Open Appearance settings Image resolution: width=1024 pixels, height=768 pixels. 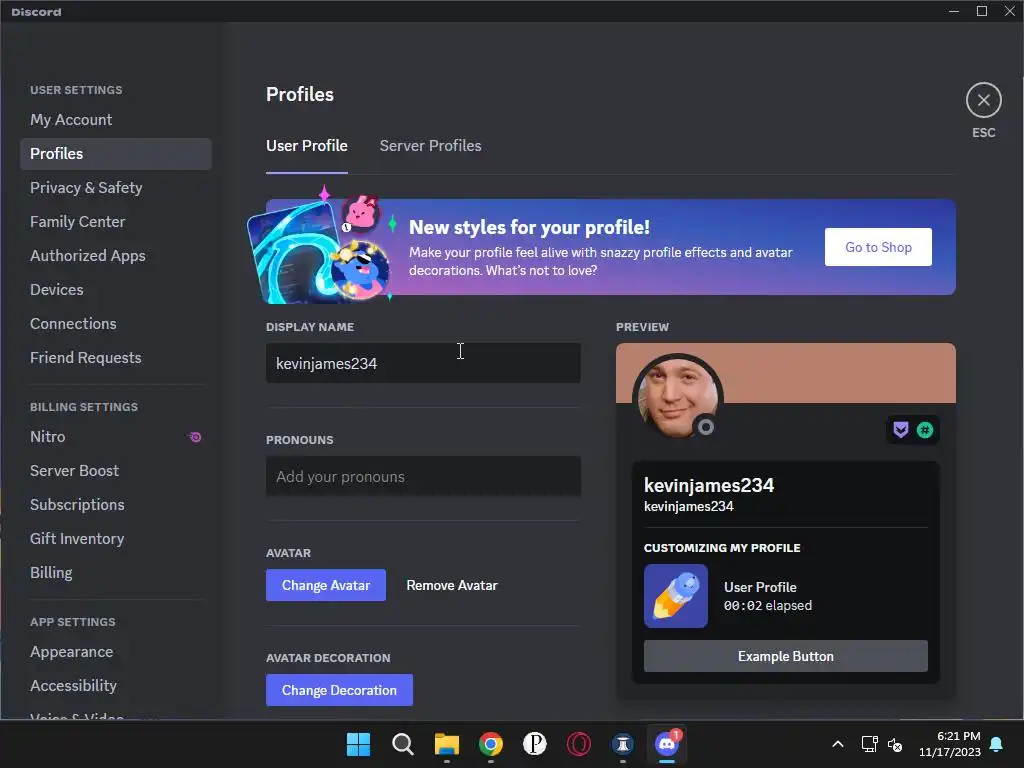pyautogui.click(x=116, y=652)
